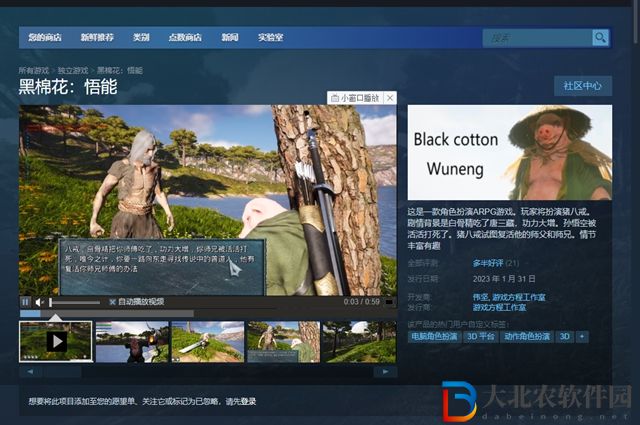
Task: Click the search magnifier icon
Action: [600, 38]
